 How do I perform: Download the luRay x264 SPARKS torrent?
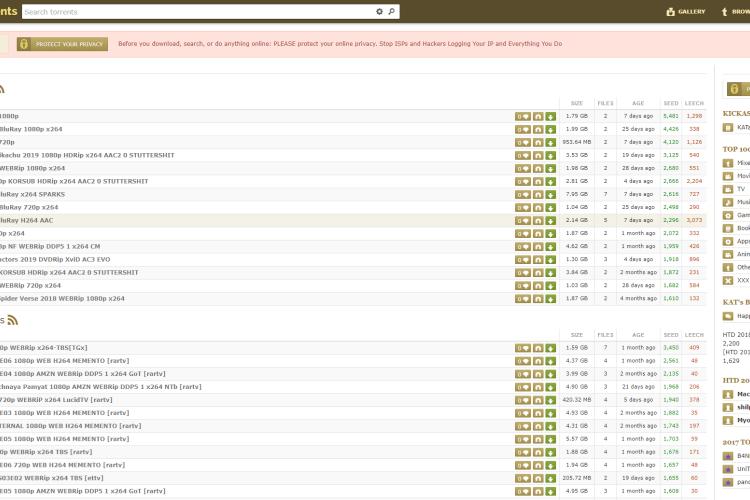551,195
